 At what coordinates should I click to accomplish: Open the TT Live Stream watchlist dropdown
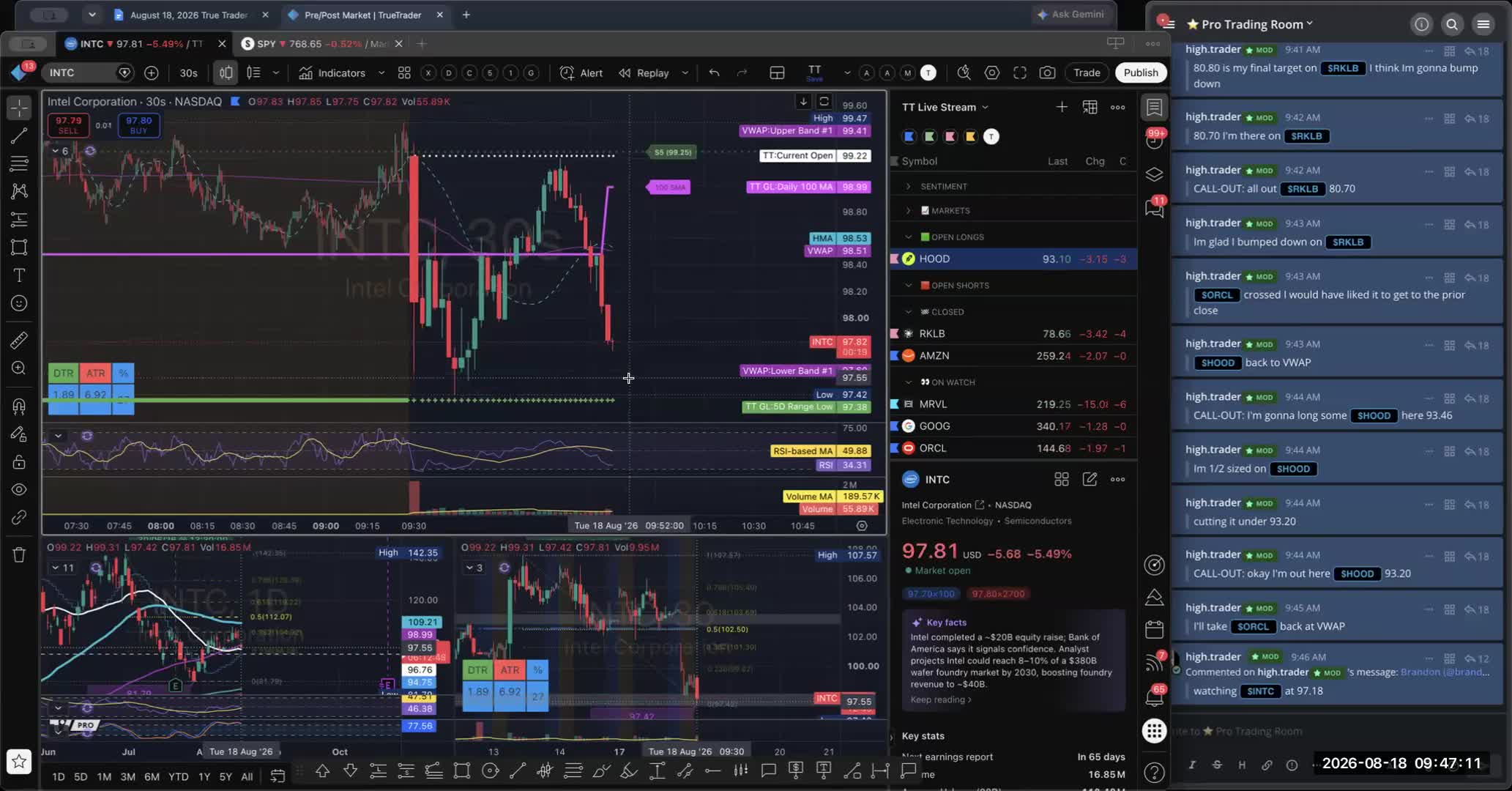945,107
